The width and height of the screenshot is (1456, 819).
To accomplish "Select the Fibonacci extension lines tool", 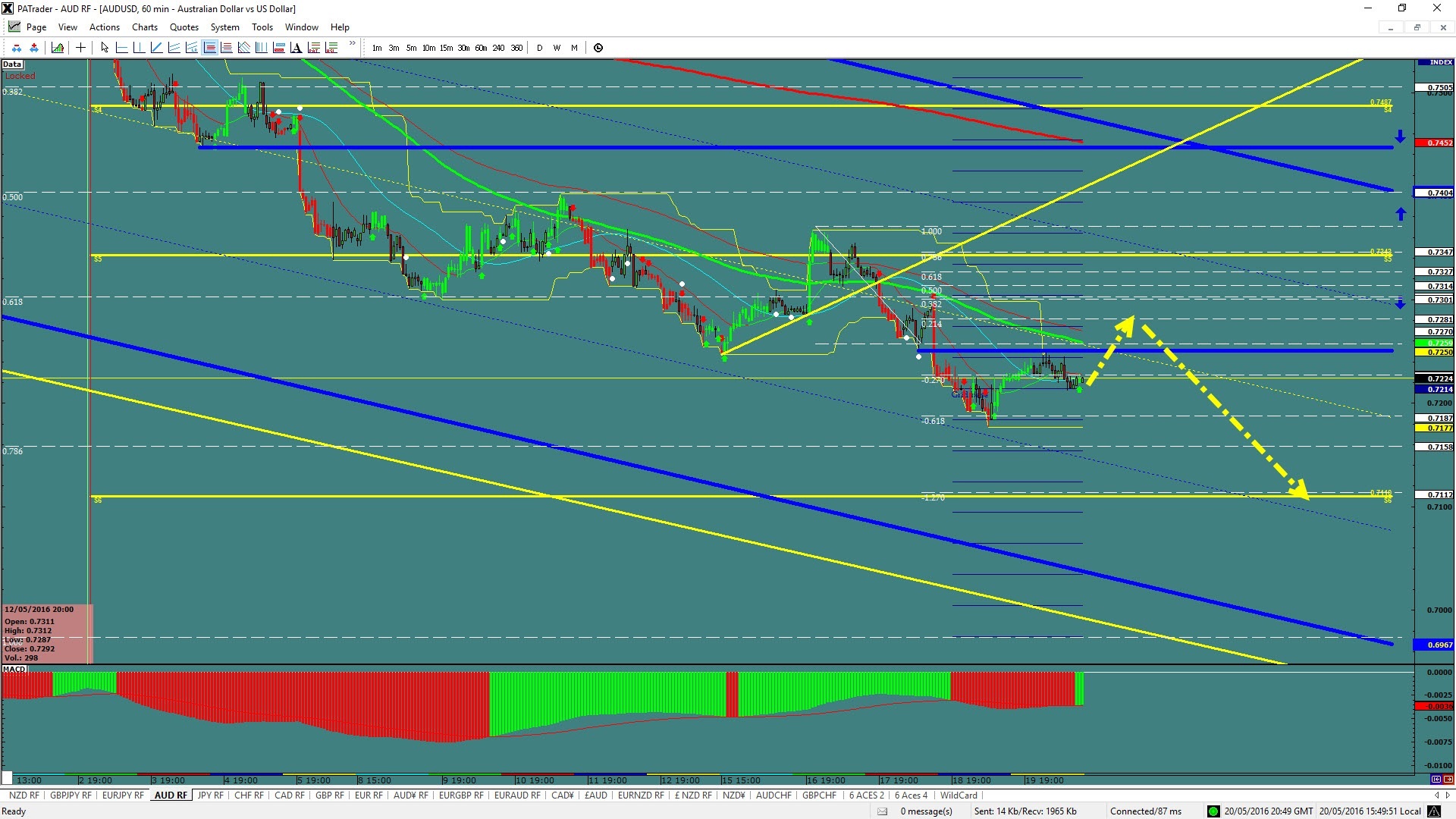I will click(226, 48).
